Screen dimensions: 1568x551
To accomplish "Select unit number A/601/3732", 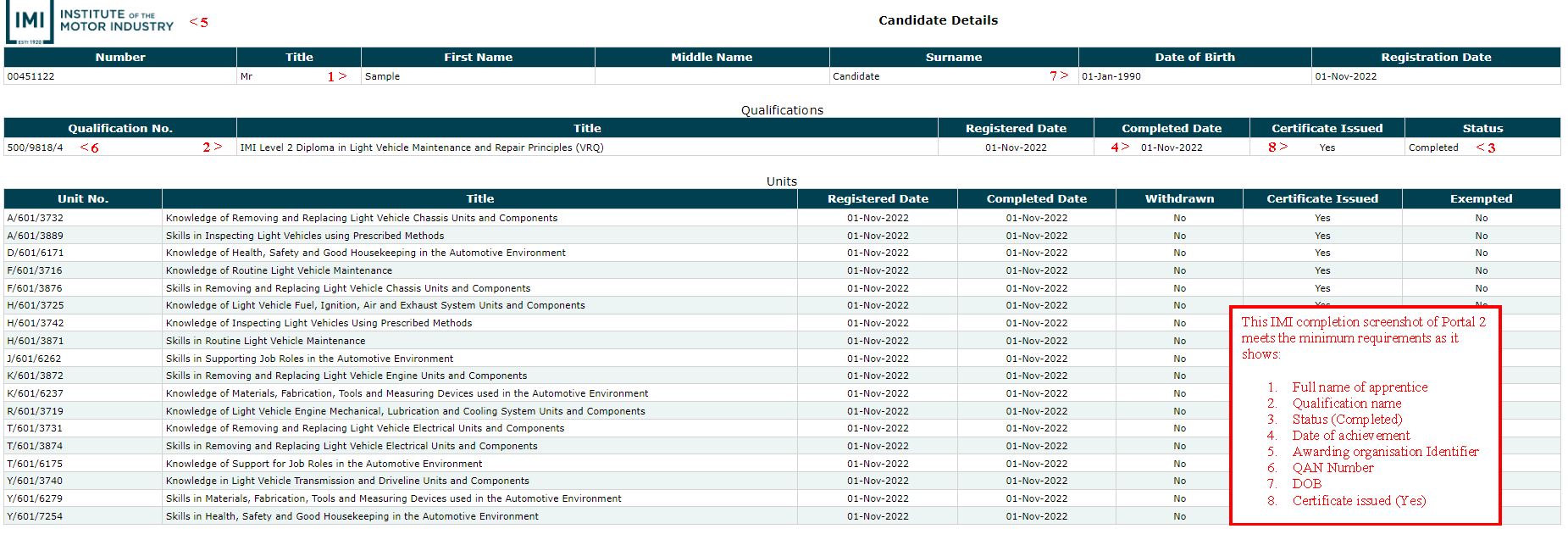I will (x=36, y=218).
